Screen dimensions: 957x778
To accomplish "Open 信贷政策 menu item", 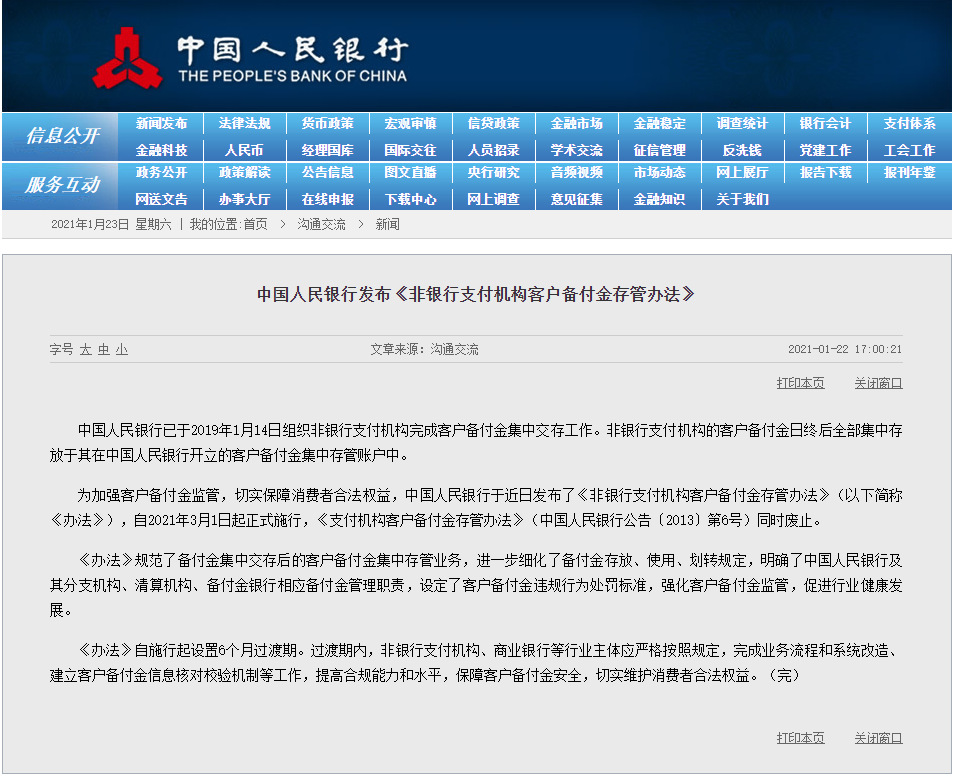I will (494, 123).
